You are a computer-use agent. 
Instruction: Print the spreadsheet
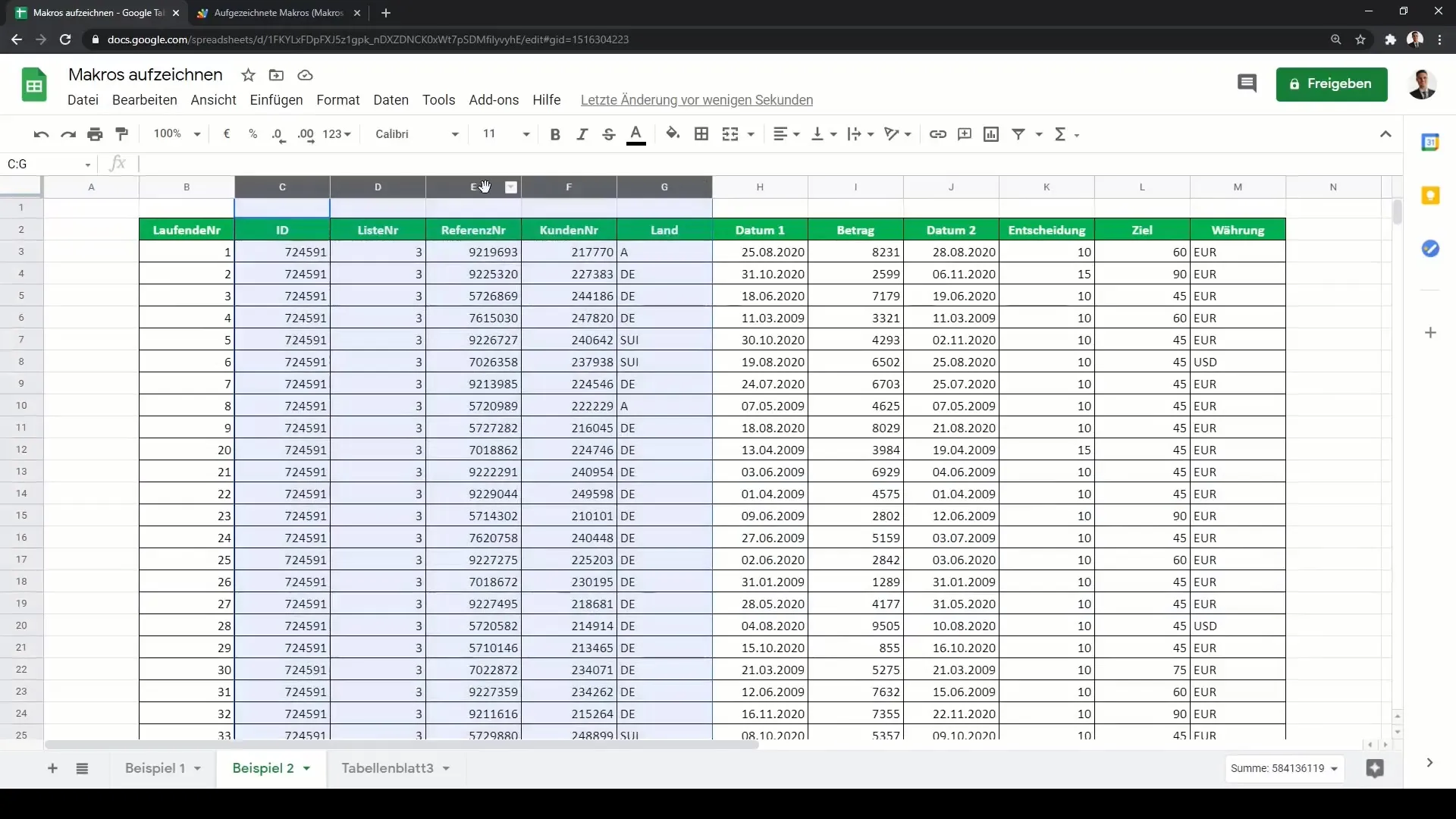pos(95,134)
